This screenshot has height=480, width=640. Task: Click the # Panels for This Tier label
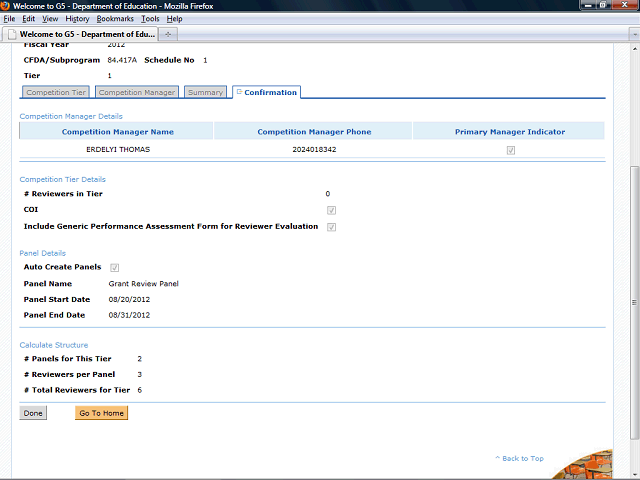67,359
